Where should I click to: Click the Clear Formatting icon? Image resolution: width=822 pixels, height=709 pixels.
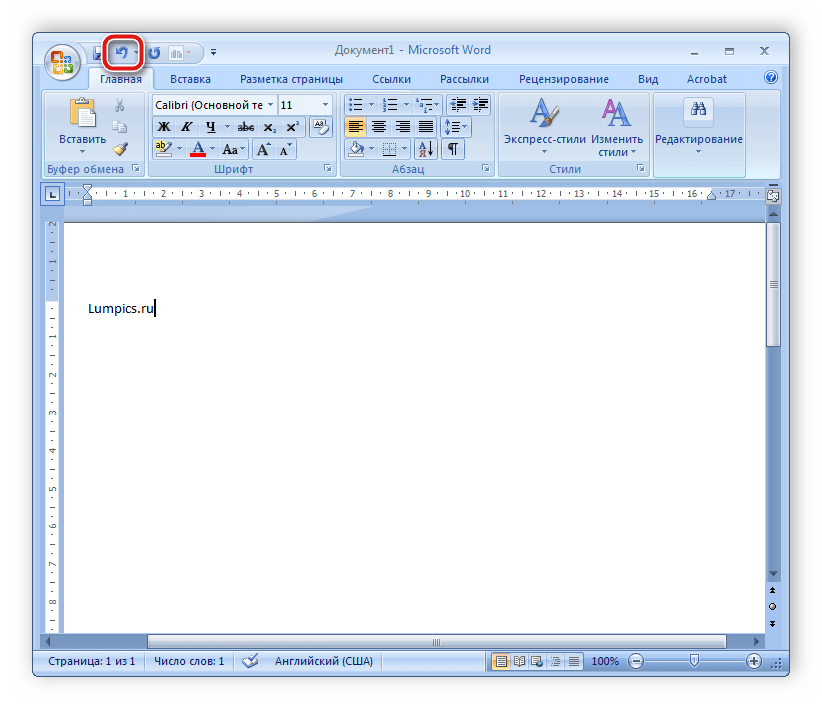320,127
